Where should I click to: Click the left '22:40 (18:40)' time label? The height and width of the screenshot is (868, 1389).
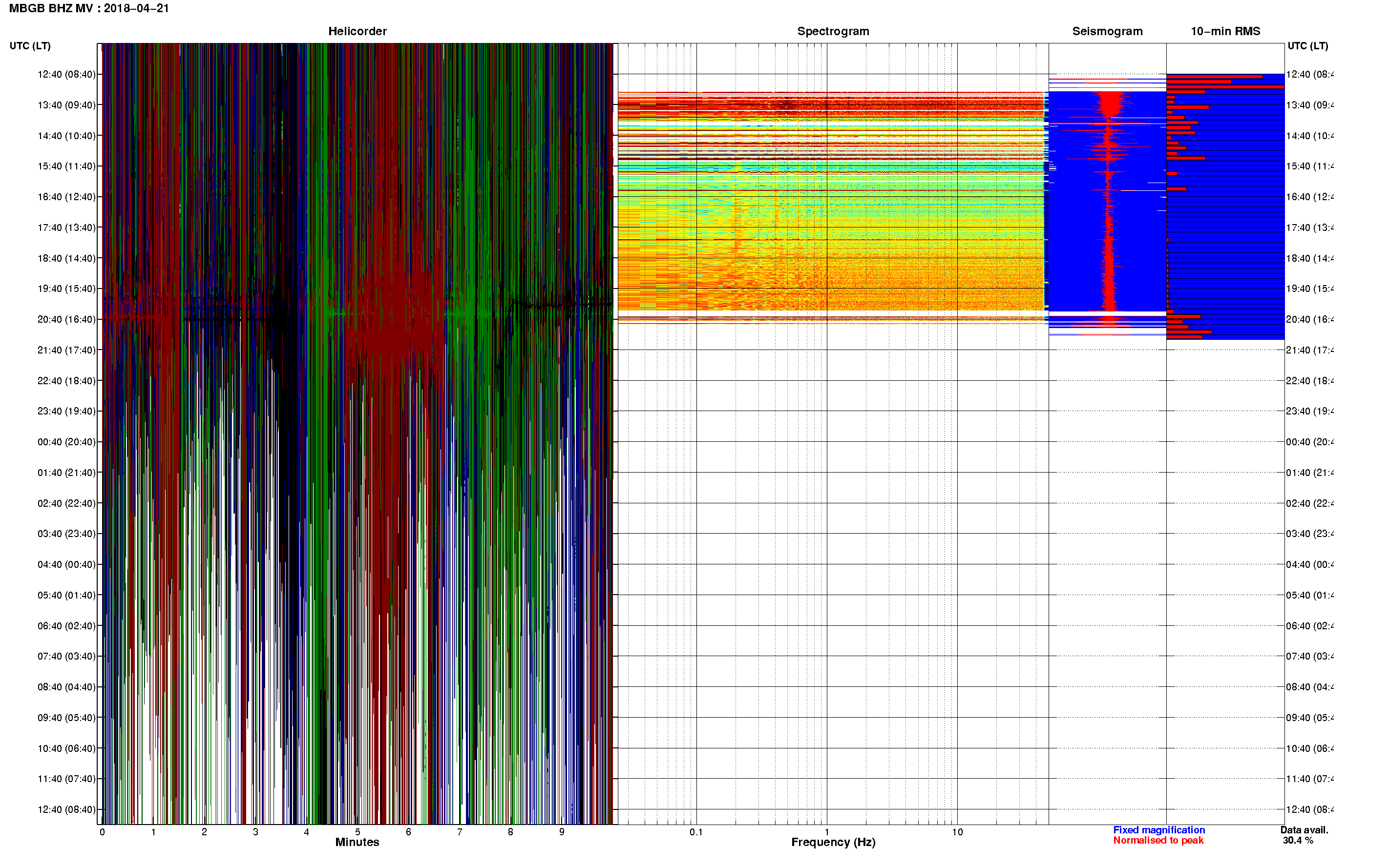click(66, 381)
